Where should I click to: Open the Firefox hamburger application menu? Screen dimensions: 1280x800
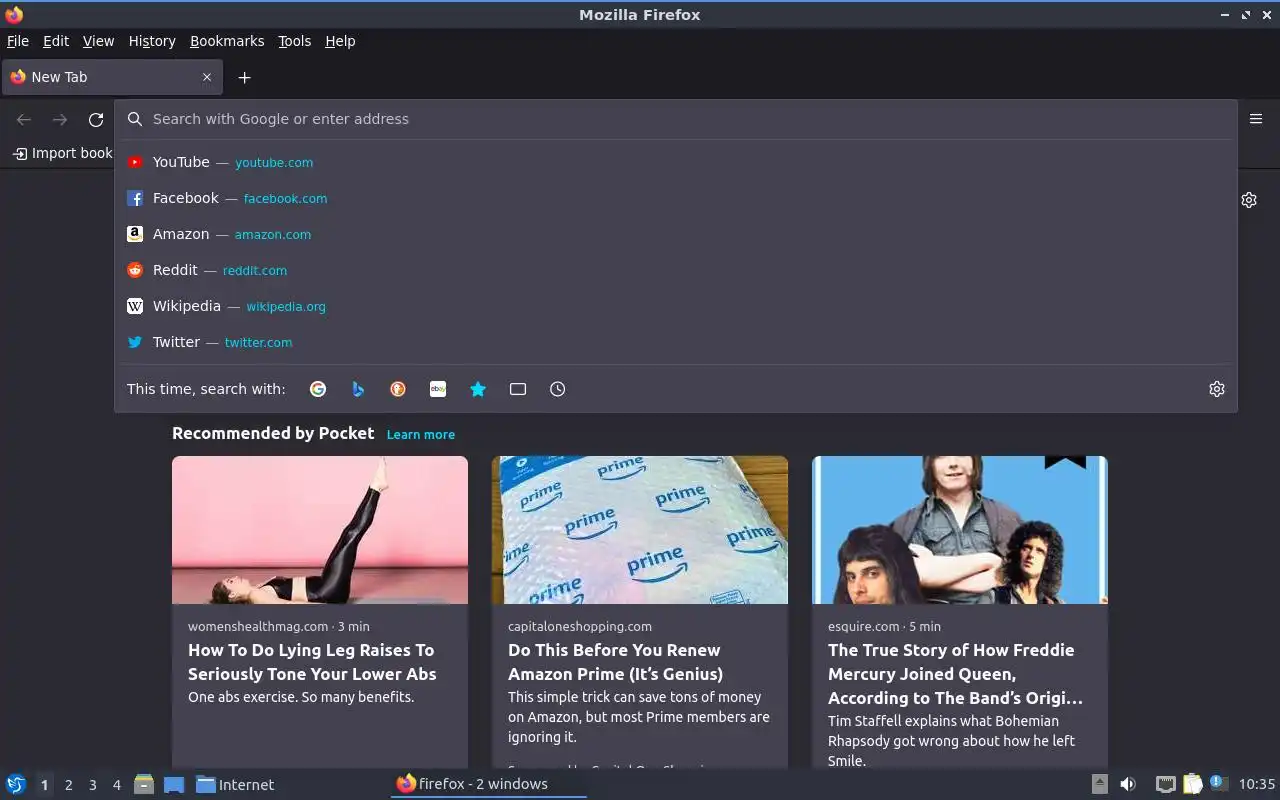[1256, 119]
